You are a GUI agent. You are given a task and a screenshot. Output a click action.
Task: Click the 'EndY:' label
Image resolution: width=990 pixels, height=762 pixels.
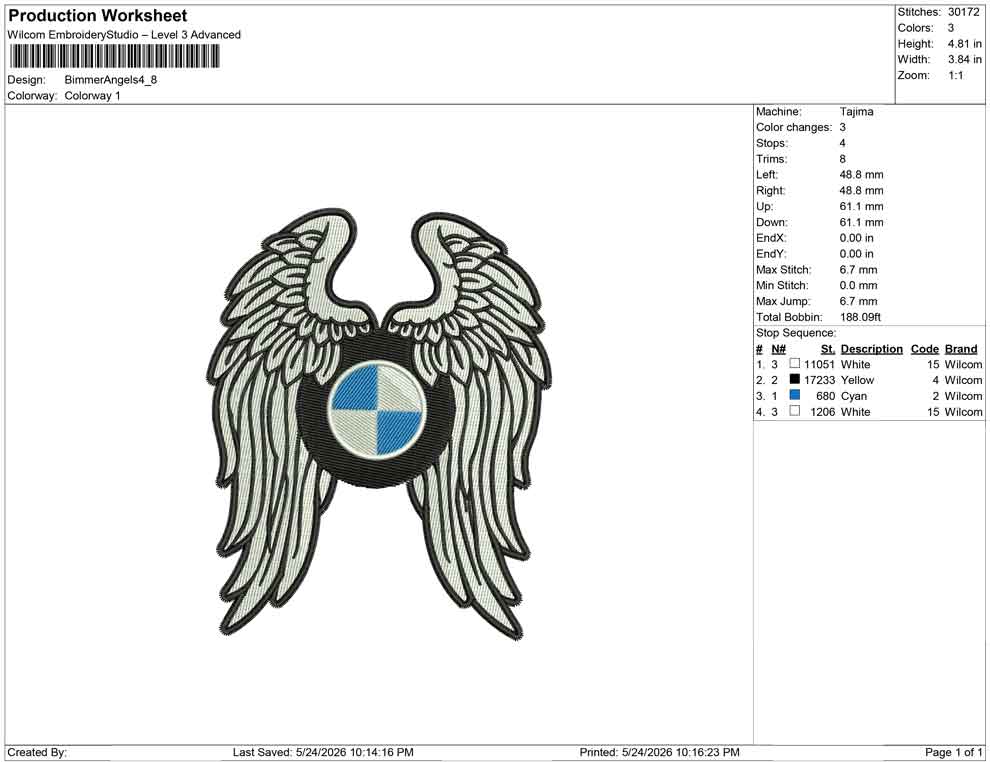(x=771, y=254)
